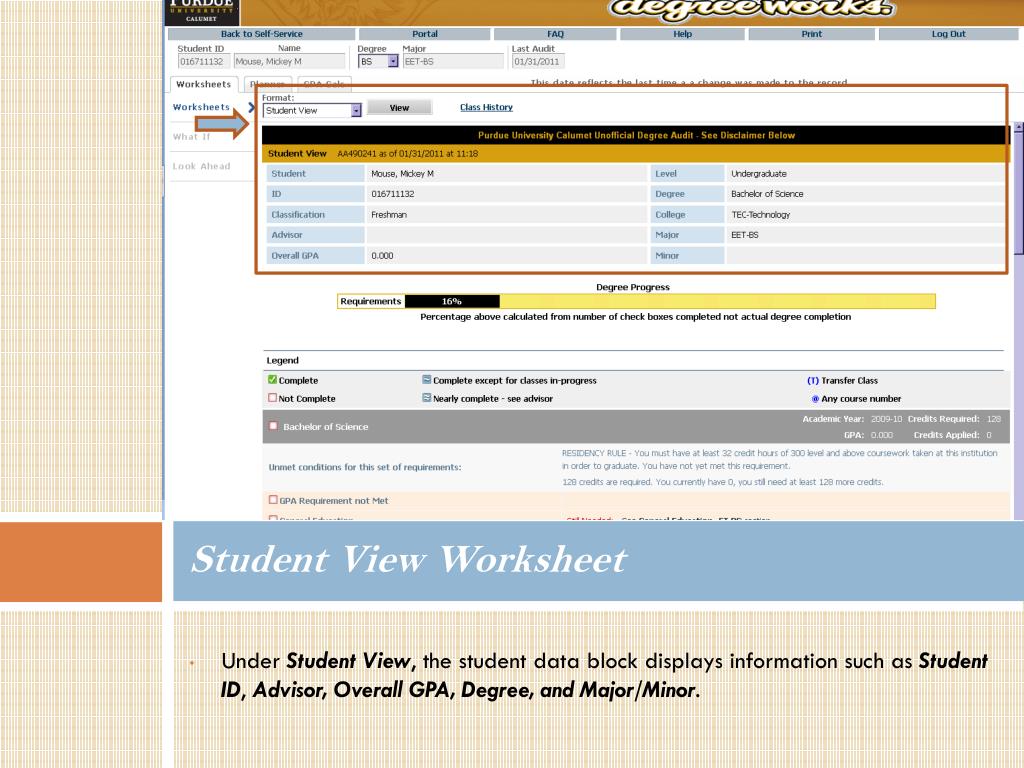This screenshot has height=768, width=1024.
Task: Click the Last Audit date field
Action: pyautogui.click(x=538, y=61)
